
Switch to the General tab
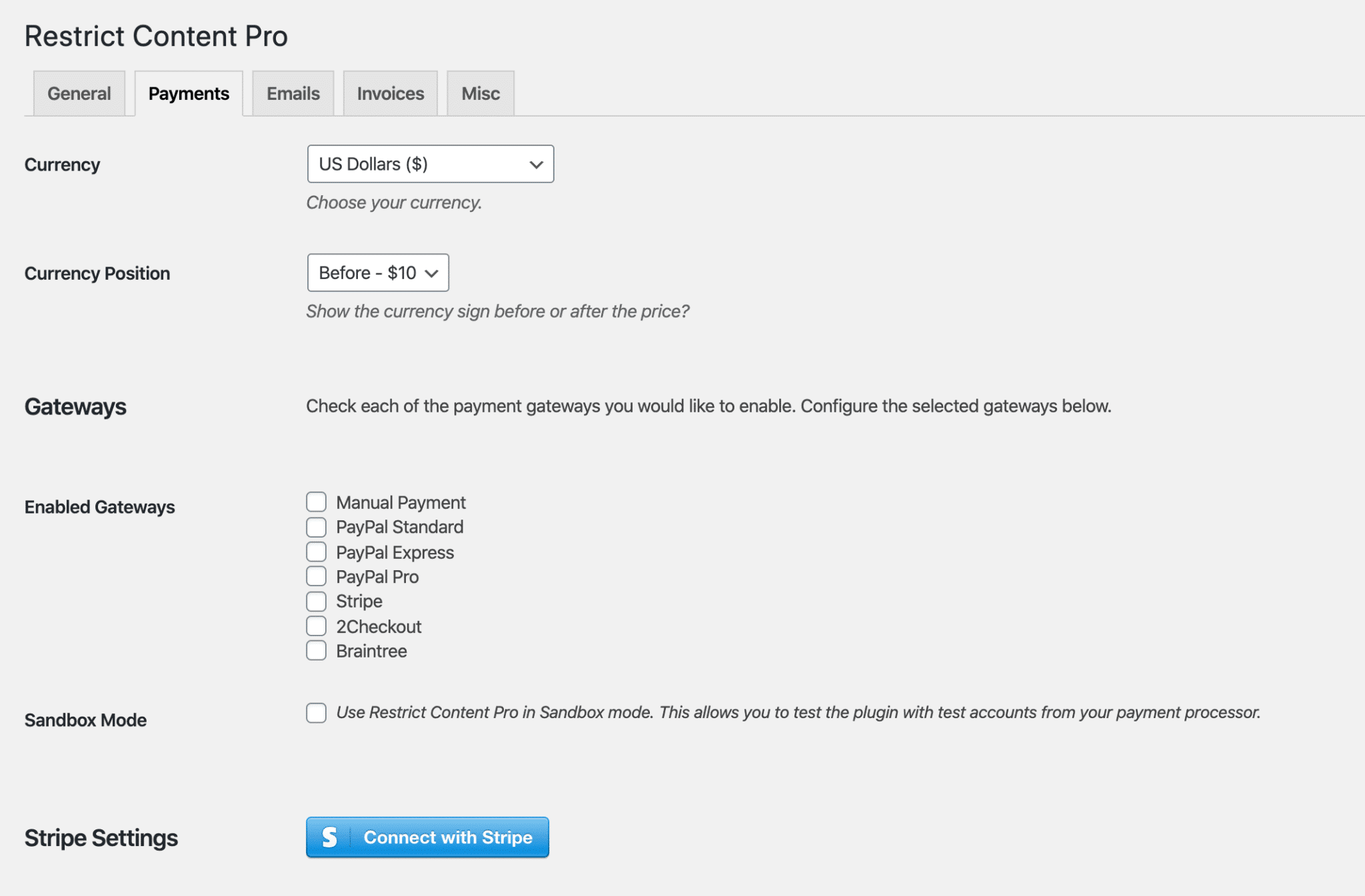pos(79,93)
